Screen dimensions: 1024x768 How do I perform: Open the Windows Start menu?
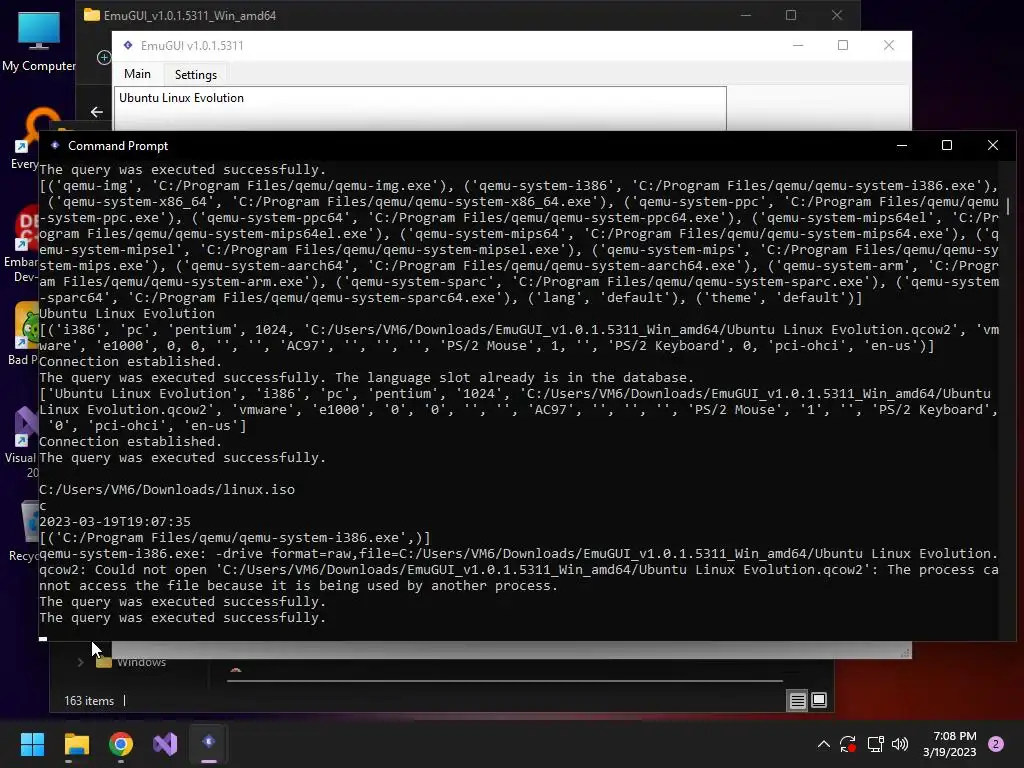(x=32, y=744)
